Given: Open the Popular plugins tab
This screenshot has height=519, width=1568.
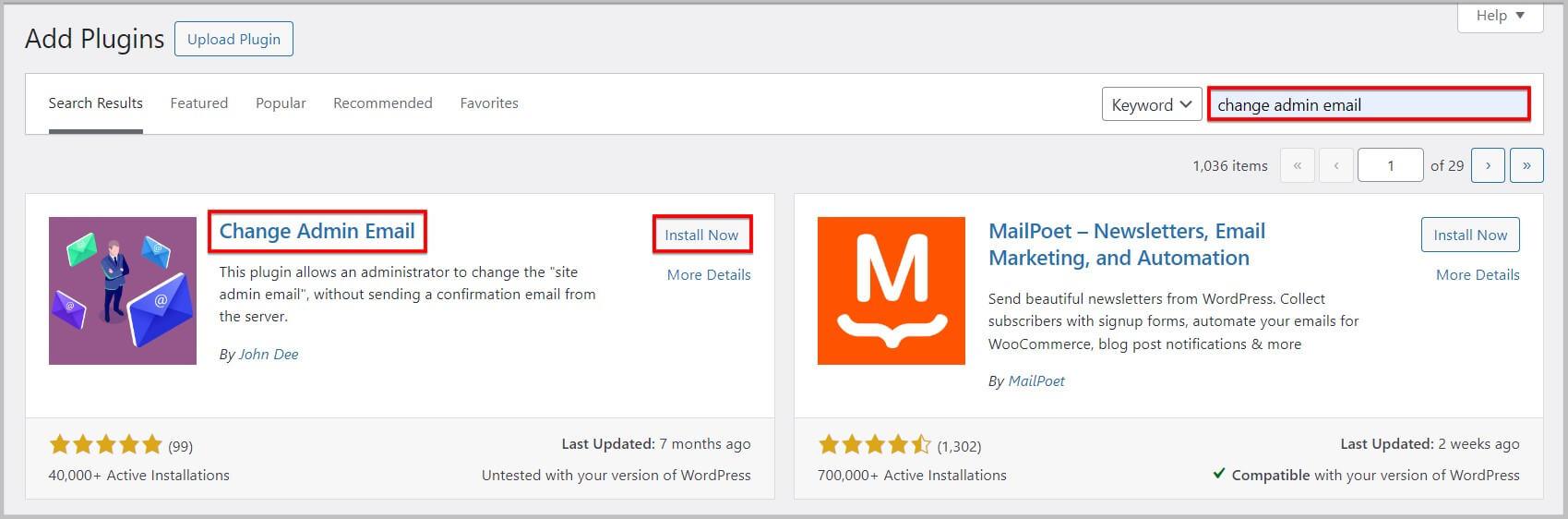Looking at the screenshot, I should point(281,103).
